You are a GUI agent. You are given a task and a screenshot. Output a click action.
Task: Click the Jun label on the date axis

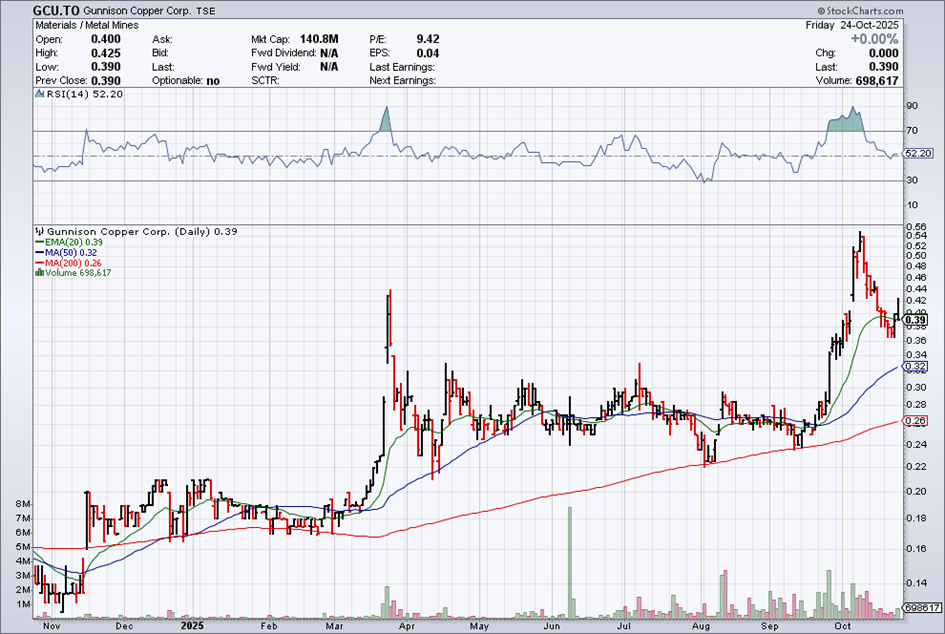(551, 626)
